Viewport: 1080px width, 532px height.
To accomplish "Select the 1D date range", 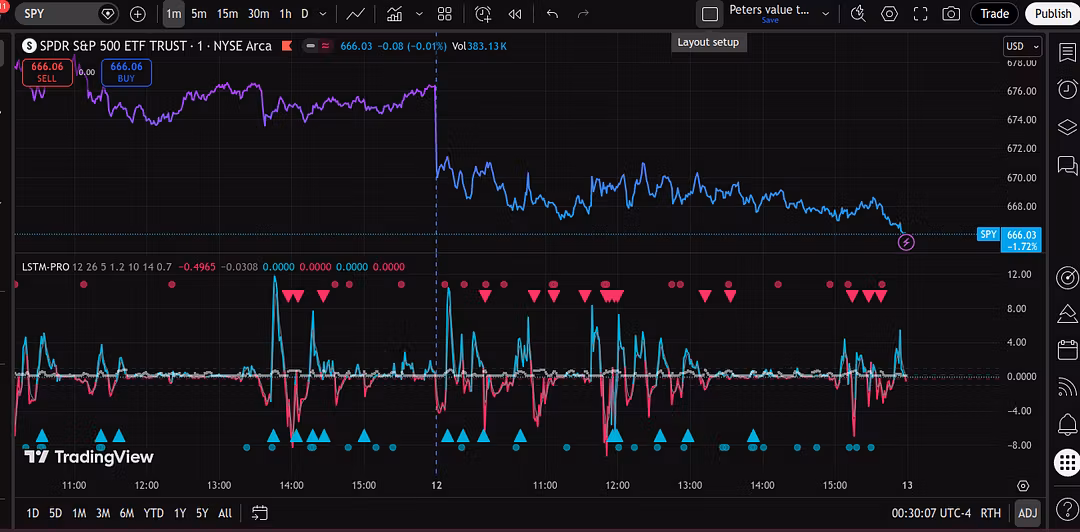I will [x=32, y=513].
